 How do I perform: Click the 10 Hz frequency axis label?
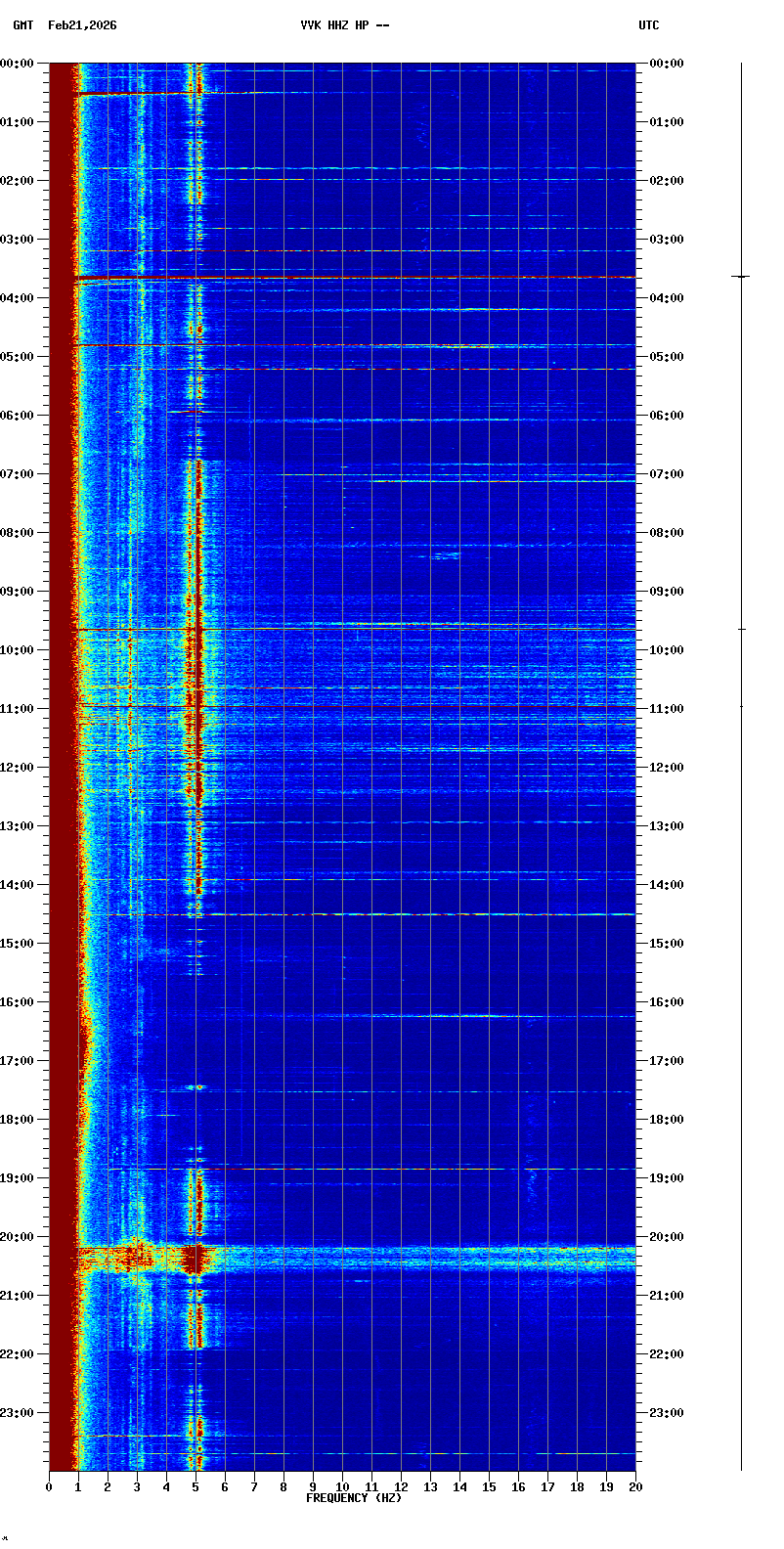tap(342, 1487)
